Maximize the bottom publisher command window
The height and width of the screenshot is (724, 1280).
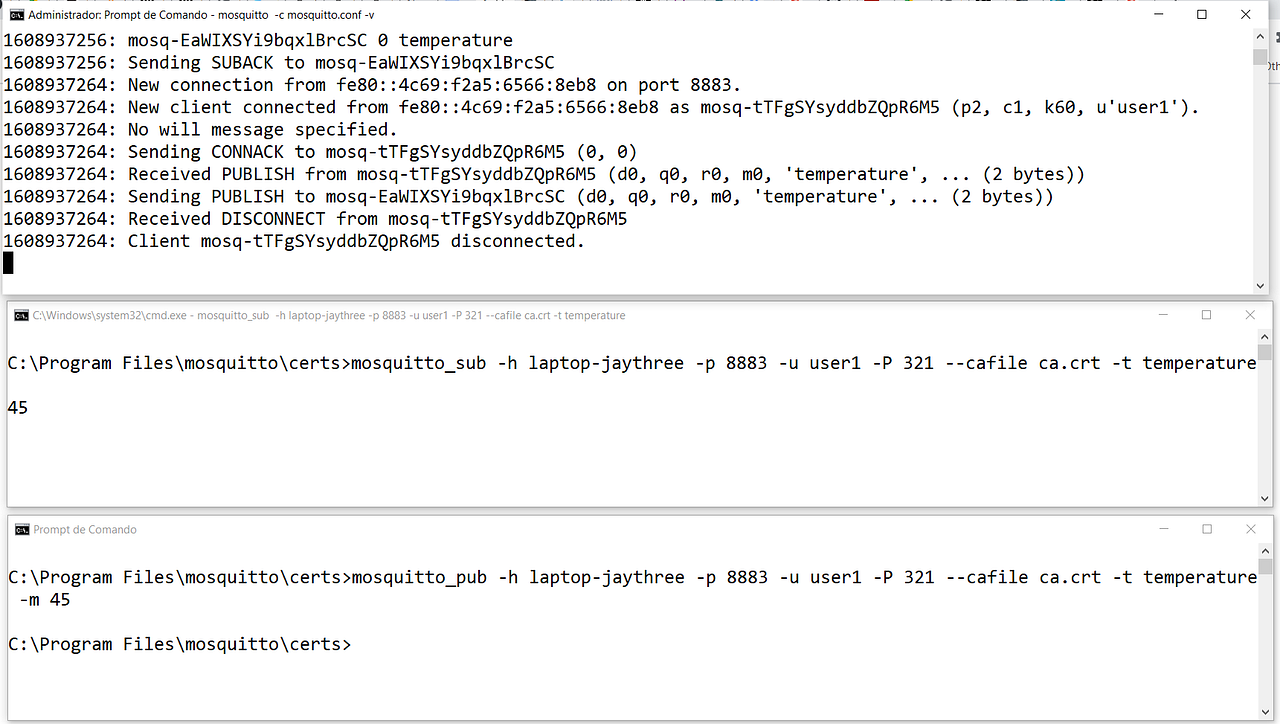1206,529
